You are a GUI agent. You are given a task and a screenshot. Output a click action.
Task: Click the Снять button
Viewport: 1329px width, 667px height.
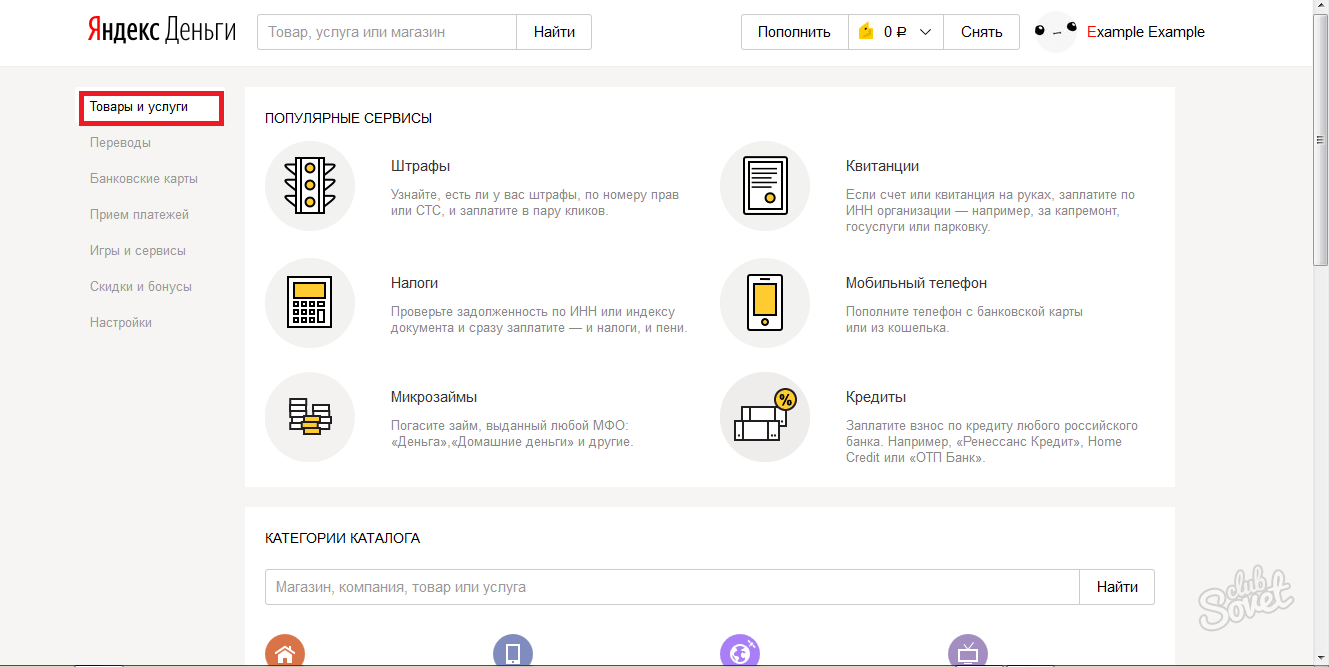tap(981, 32)
